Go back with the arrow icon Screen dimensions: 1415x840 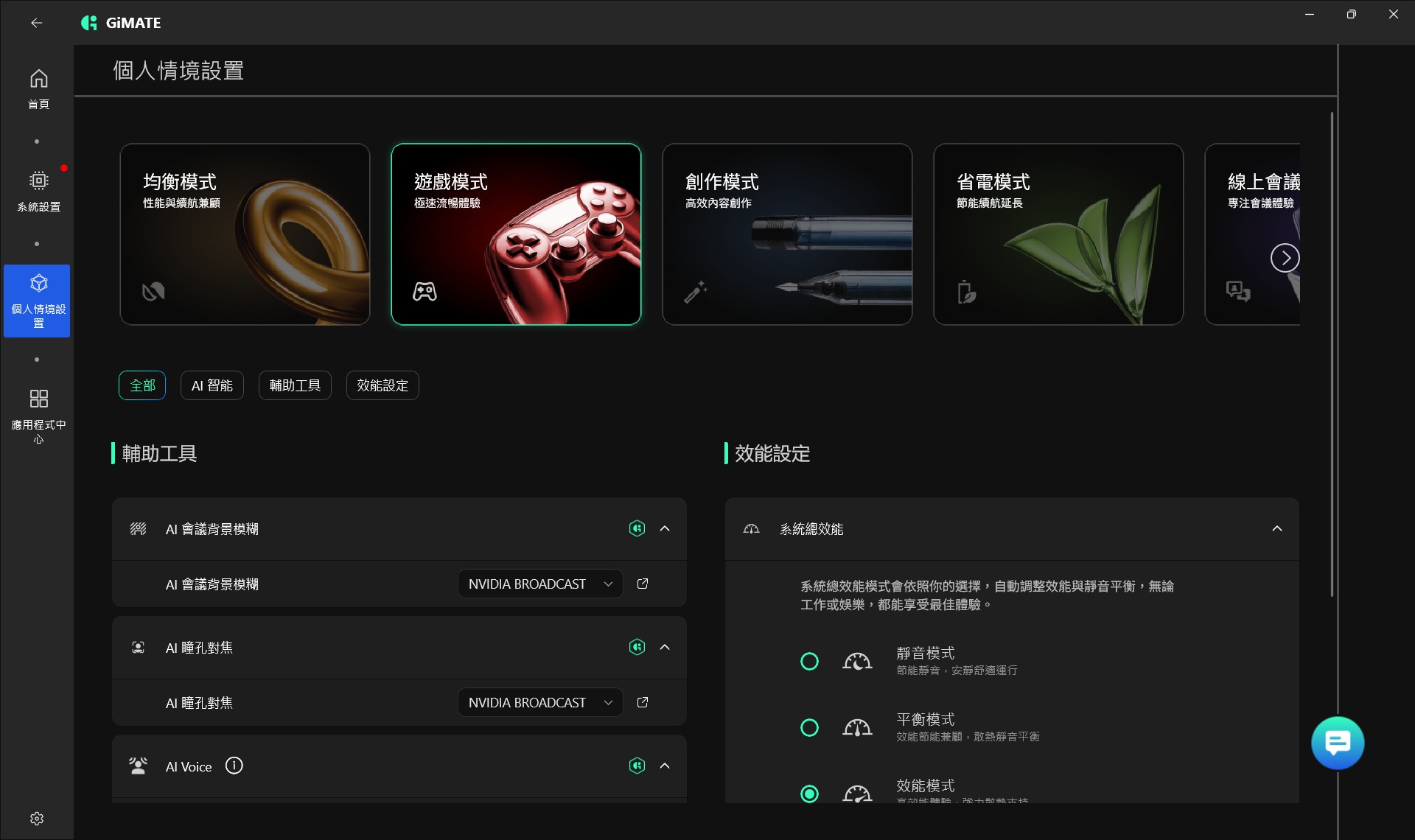tap(36, 23)
